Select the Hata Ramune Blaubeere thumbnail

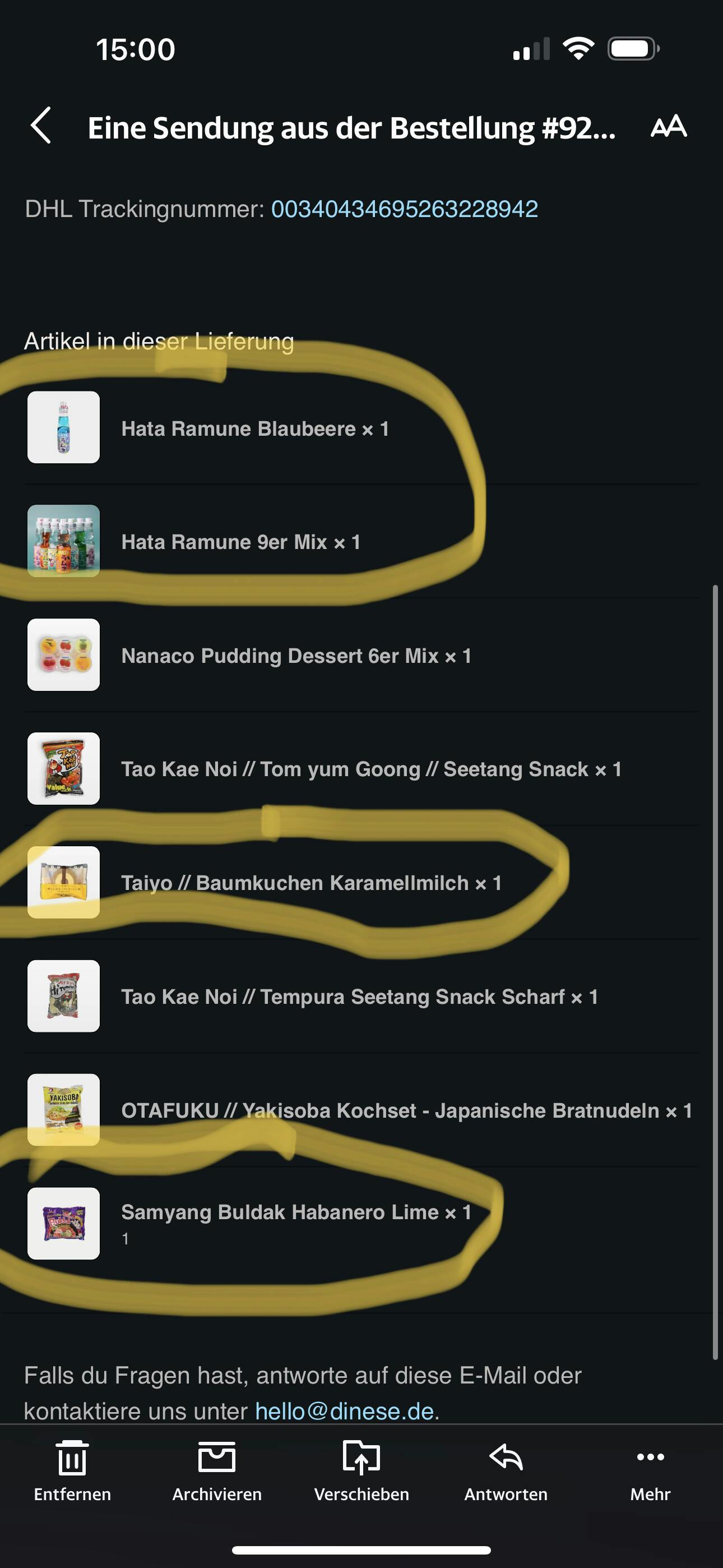pyautogui.click(x=64, y=427)
